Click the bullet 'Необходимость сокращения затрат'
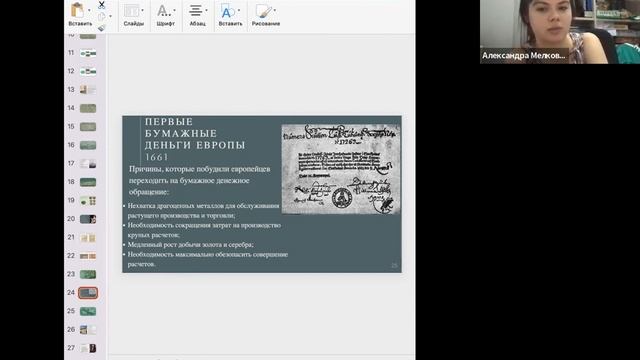Viewport: 640px width, 360px height. [x=203, y=230]
